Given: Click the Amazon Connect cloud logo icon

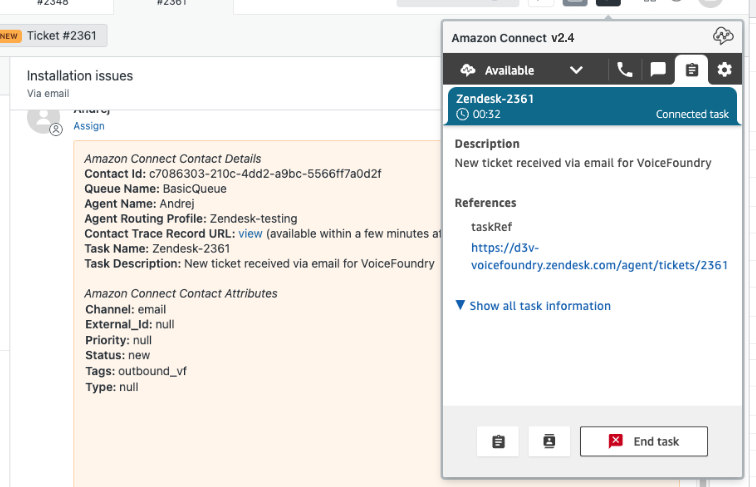Looking at the screenshot, I should pos(723,37).
